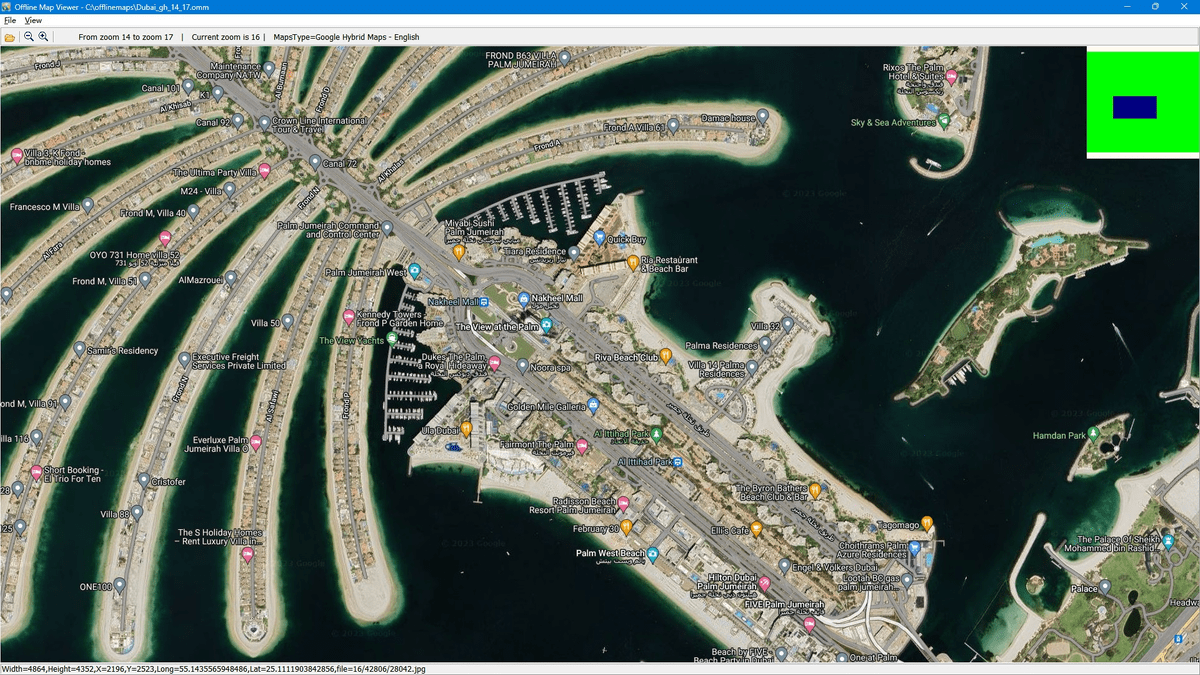Click the zoom out magnifier button
Screen dimensions: 1200x675
29,37
